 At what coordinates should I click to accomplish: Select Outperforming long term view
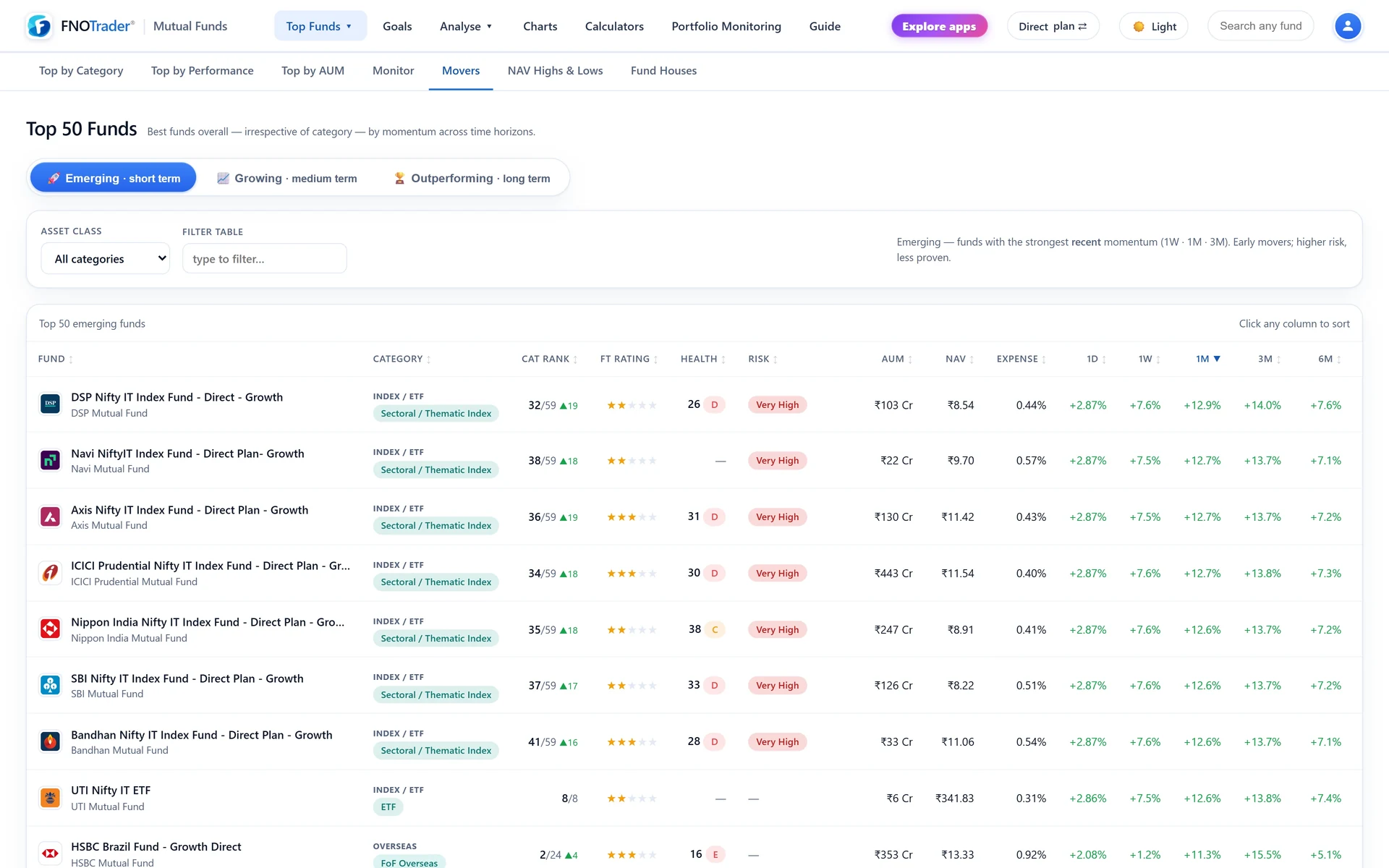[x=472, y=178]
